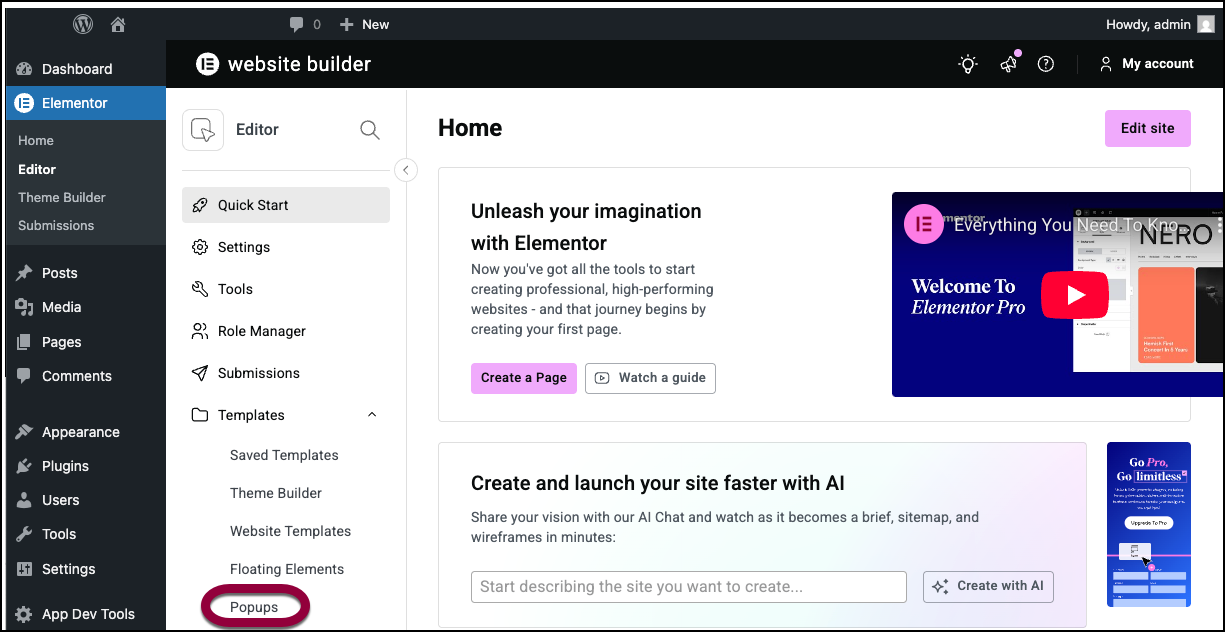Open the My account menu
Image resolution: width=1225 pixels, height=632 pixels.
pyautogui.click(x=1146, y=64)
